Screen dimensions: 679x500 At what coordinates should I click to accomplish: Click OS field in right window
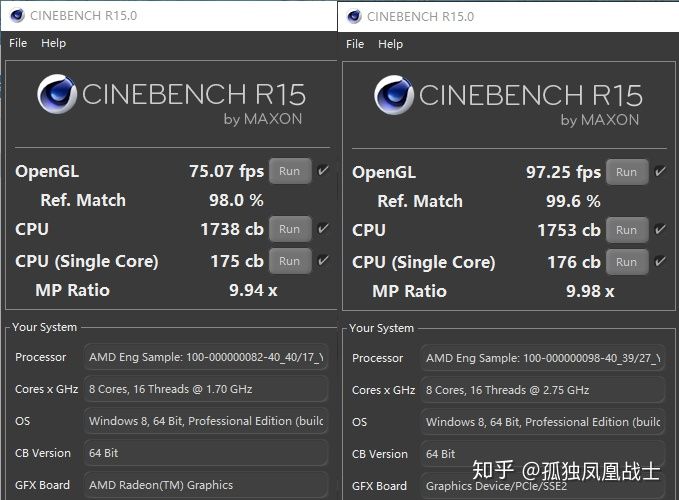click(543, 422)
